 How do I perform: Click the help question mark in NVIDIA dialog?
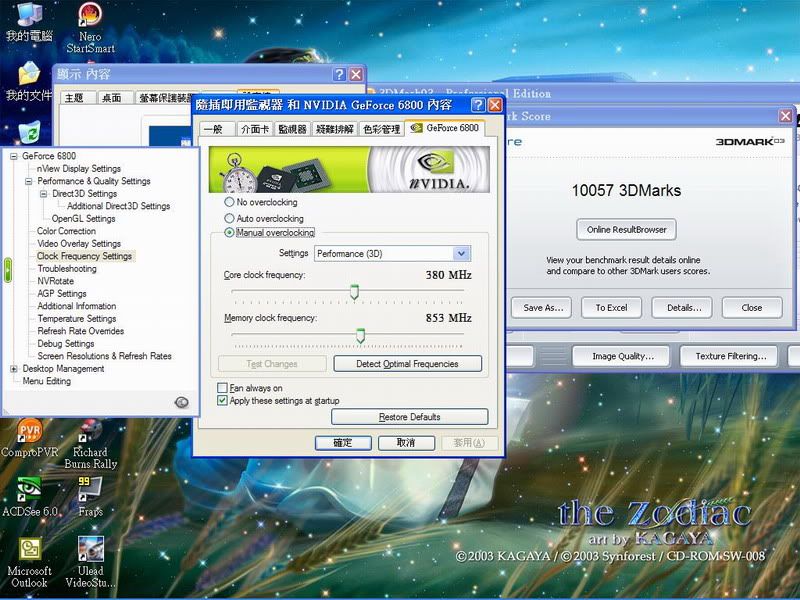point(478,105)
